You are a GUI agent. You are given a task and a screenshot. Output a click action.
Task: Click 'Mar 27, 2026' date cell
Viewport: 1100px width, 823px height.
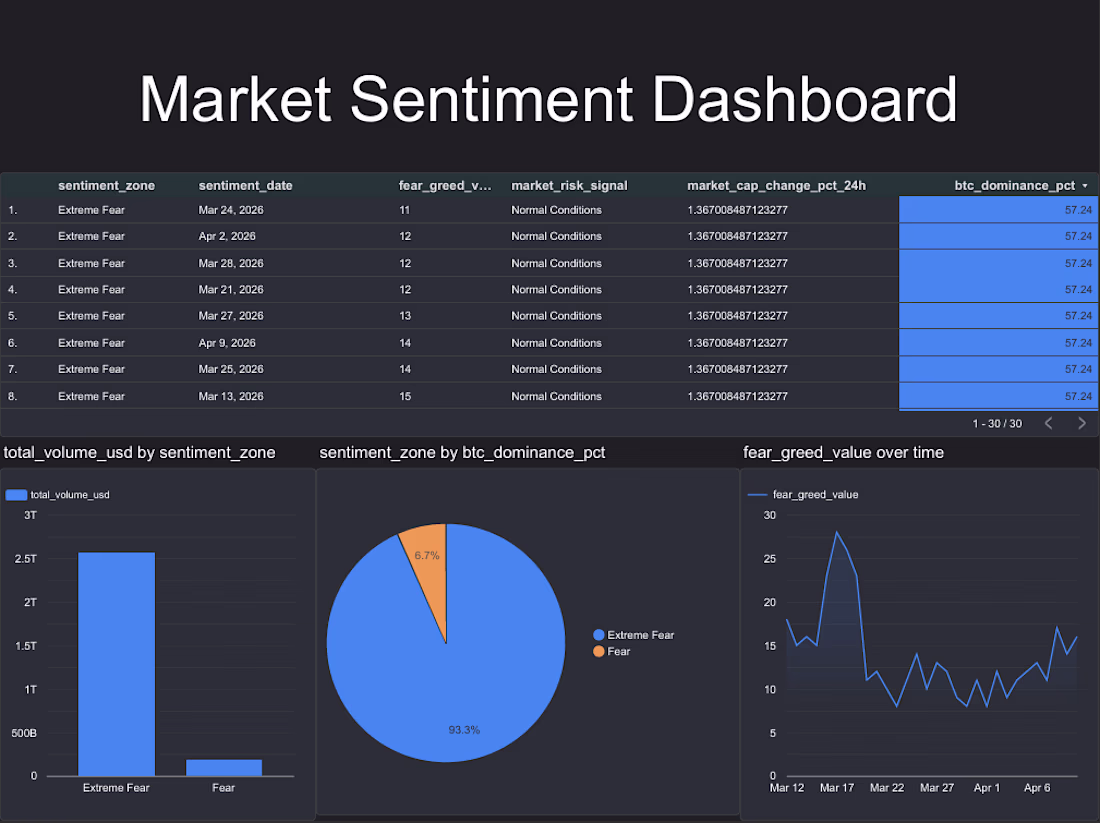coord(231,316)
